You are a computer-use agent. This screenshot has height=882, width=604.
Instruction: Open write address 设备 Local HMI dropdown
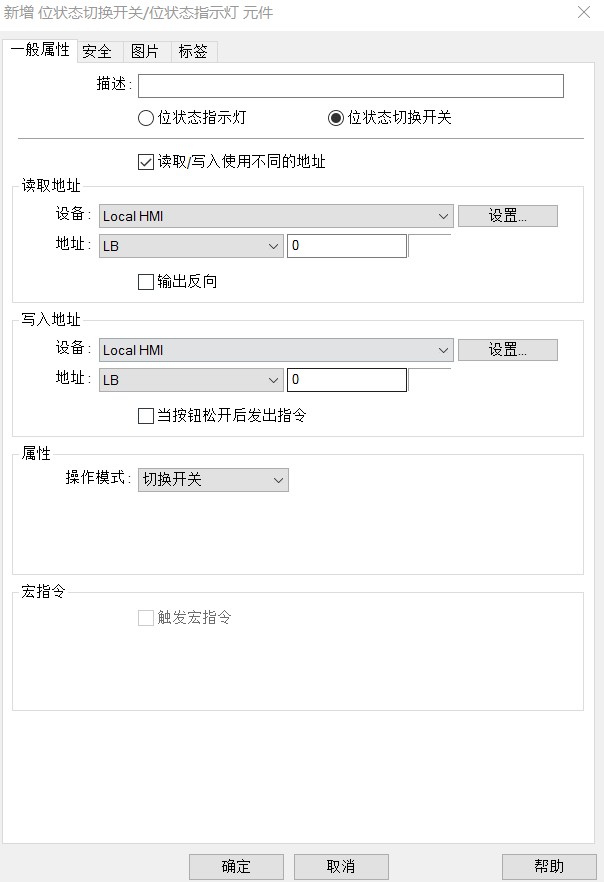pos(276,350)
